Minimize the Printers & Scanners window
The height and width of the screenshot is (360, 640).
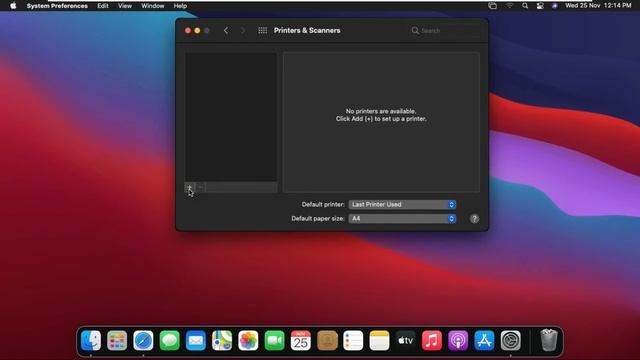(x=197, y=31)
